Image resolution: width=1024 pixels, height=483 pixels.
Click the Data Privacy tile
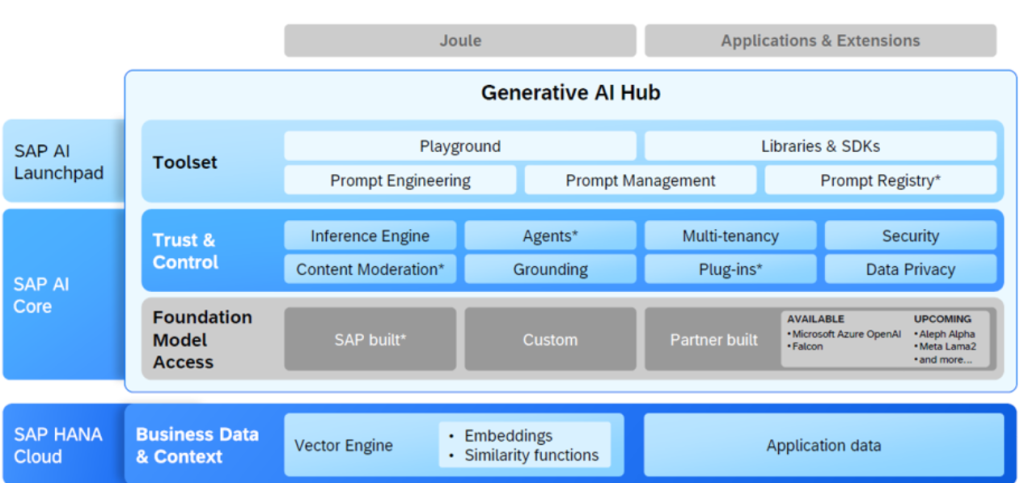[910, 269]
